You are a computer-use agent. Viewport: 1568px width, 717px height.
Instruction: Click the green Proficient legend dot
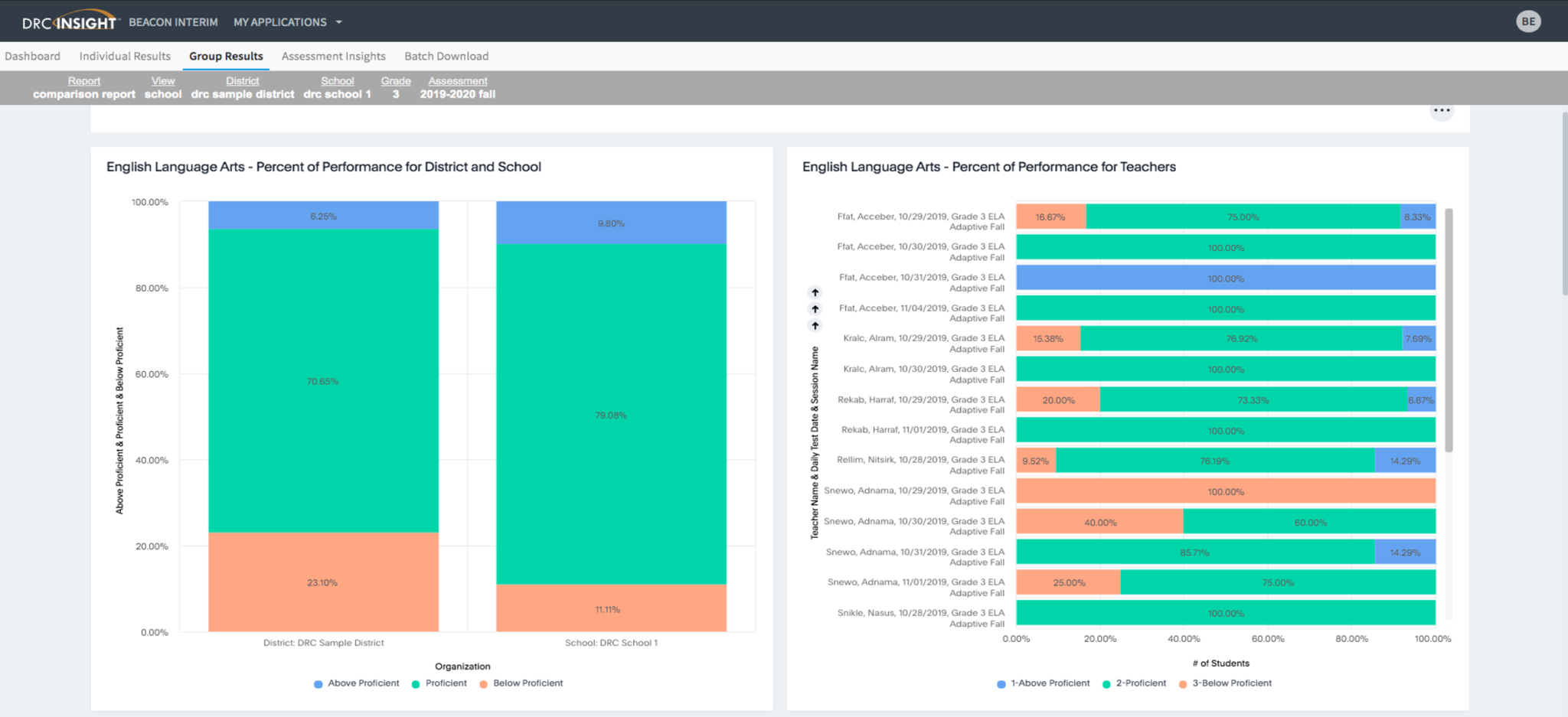(x=416, y=683)
